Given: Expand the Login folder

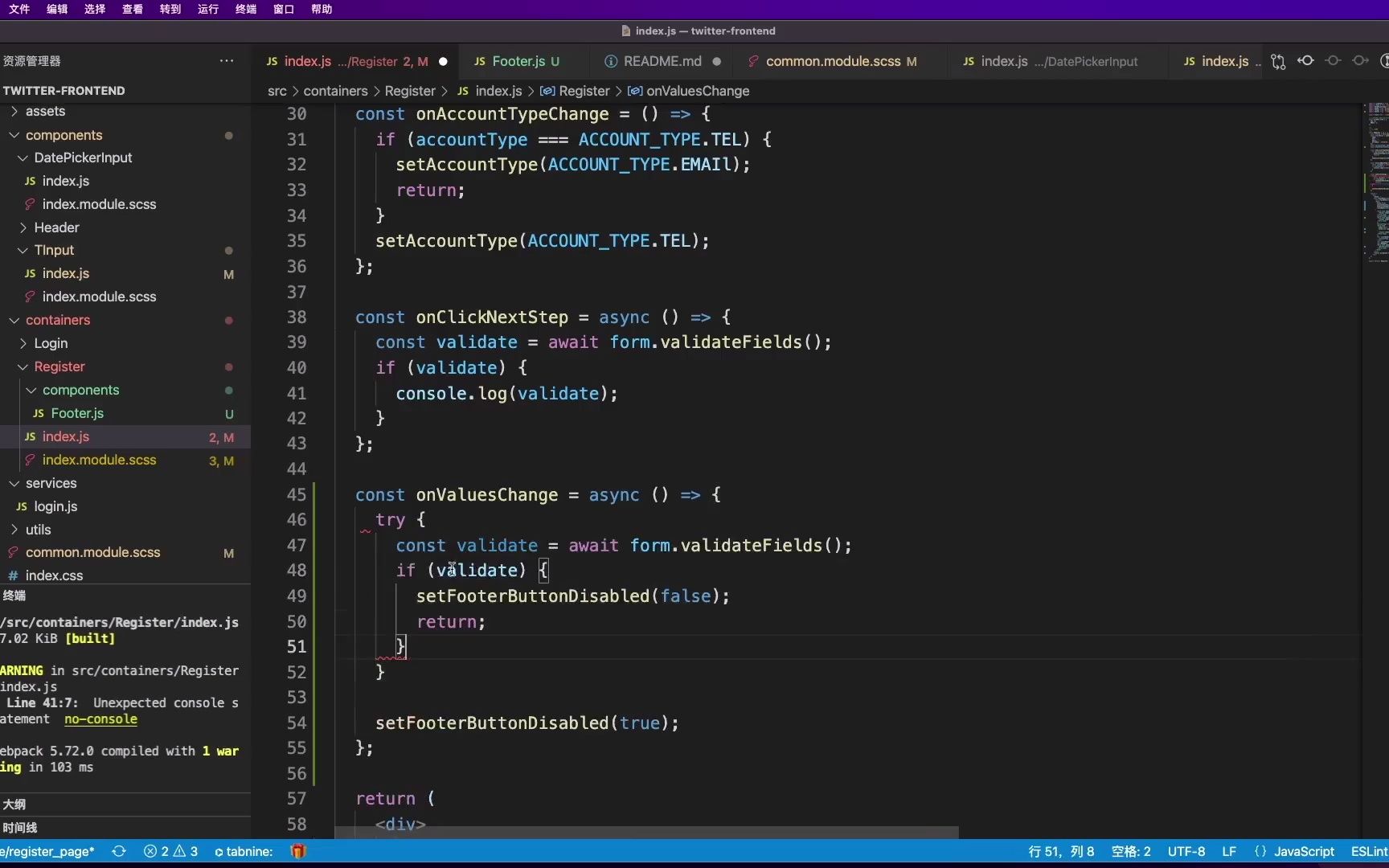Looking at the screenshot, I should coord(125,343).
